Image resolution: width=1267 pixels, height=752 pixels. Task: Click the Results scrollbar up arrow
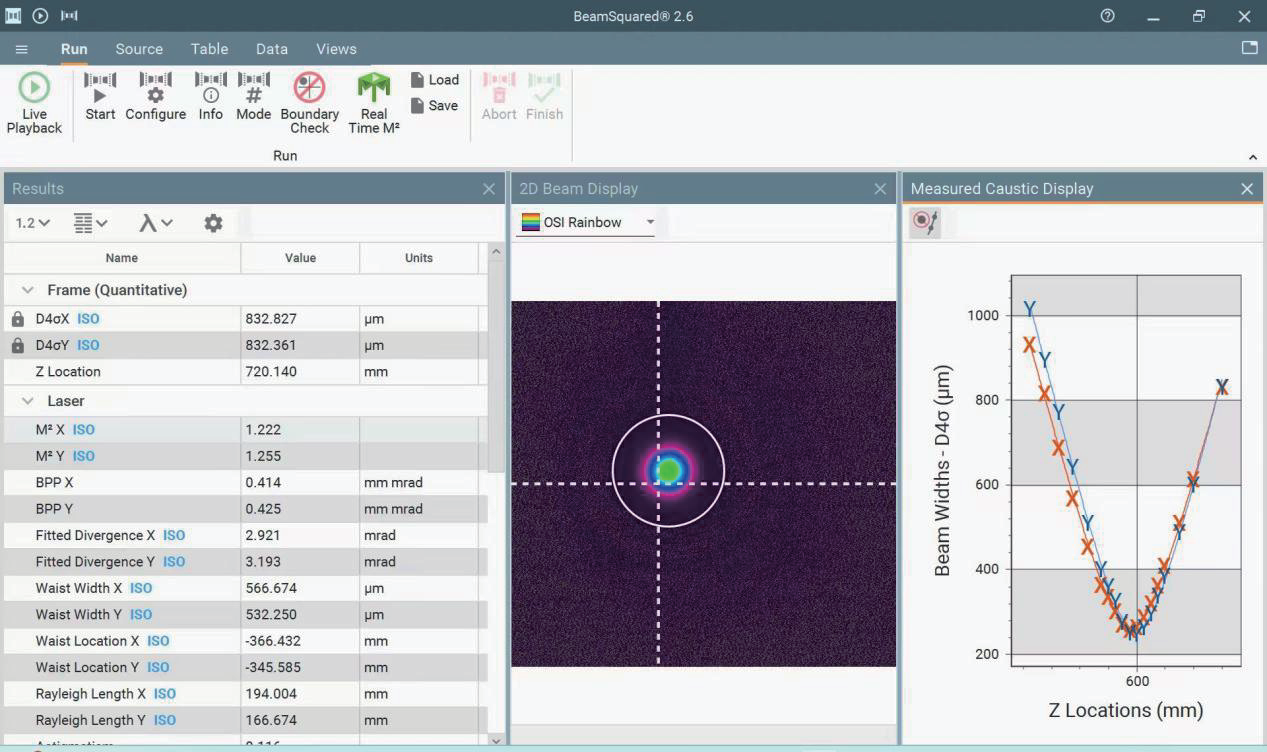point(497,250)
